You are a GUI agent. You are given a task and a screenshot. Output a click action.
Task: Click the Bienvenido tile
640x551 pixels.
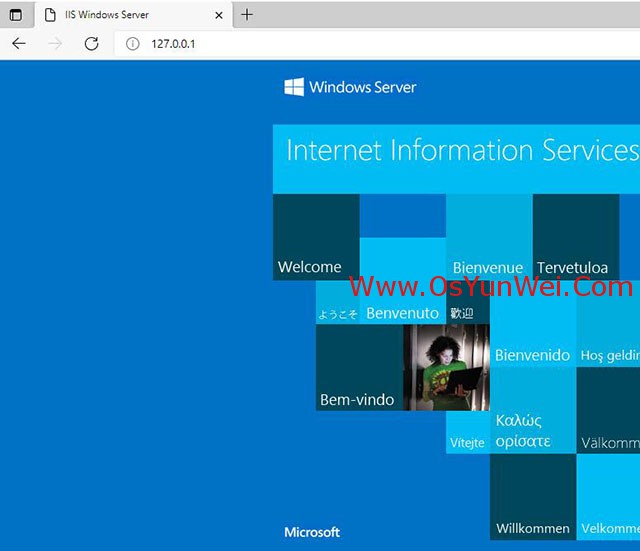[533, 324]
